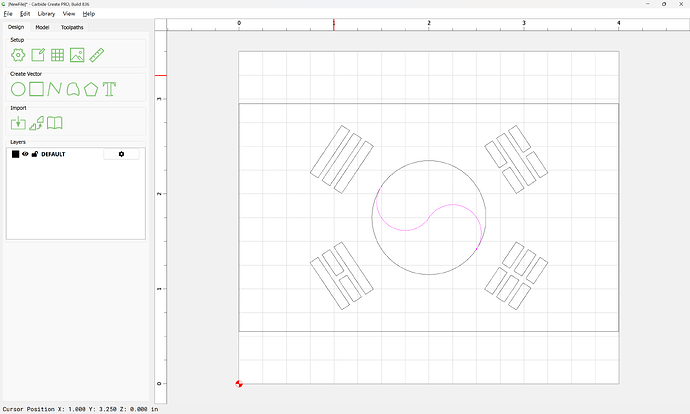
Task: Select the Rectangle vector tool
Action: pyautogui.click(x=37, y=89)
